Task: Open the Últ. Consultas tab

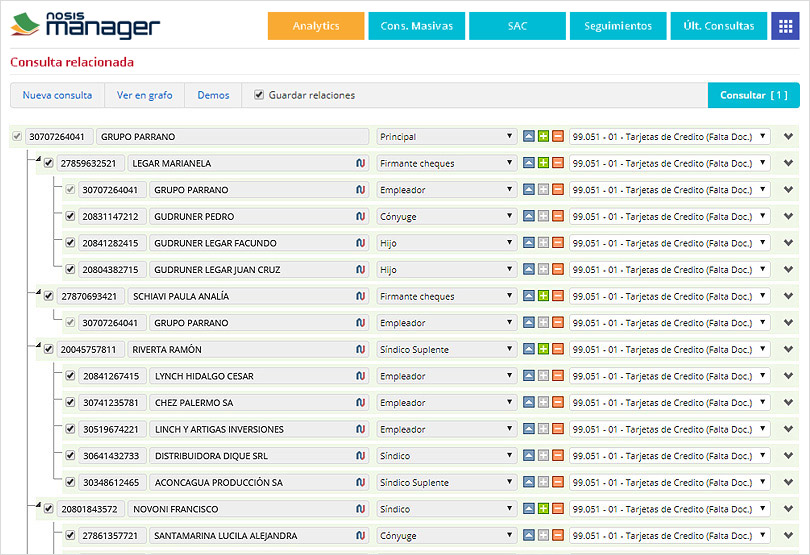Action: pyautogui.click(x=719, y=26)
